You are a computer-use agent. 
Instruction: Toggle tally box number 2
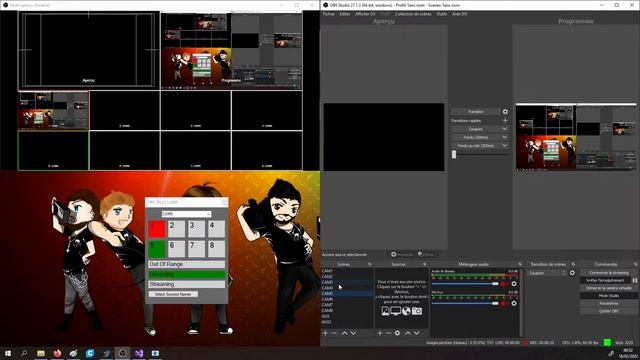click(176, 229)
